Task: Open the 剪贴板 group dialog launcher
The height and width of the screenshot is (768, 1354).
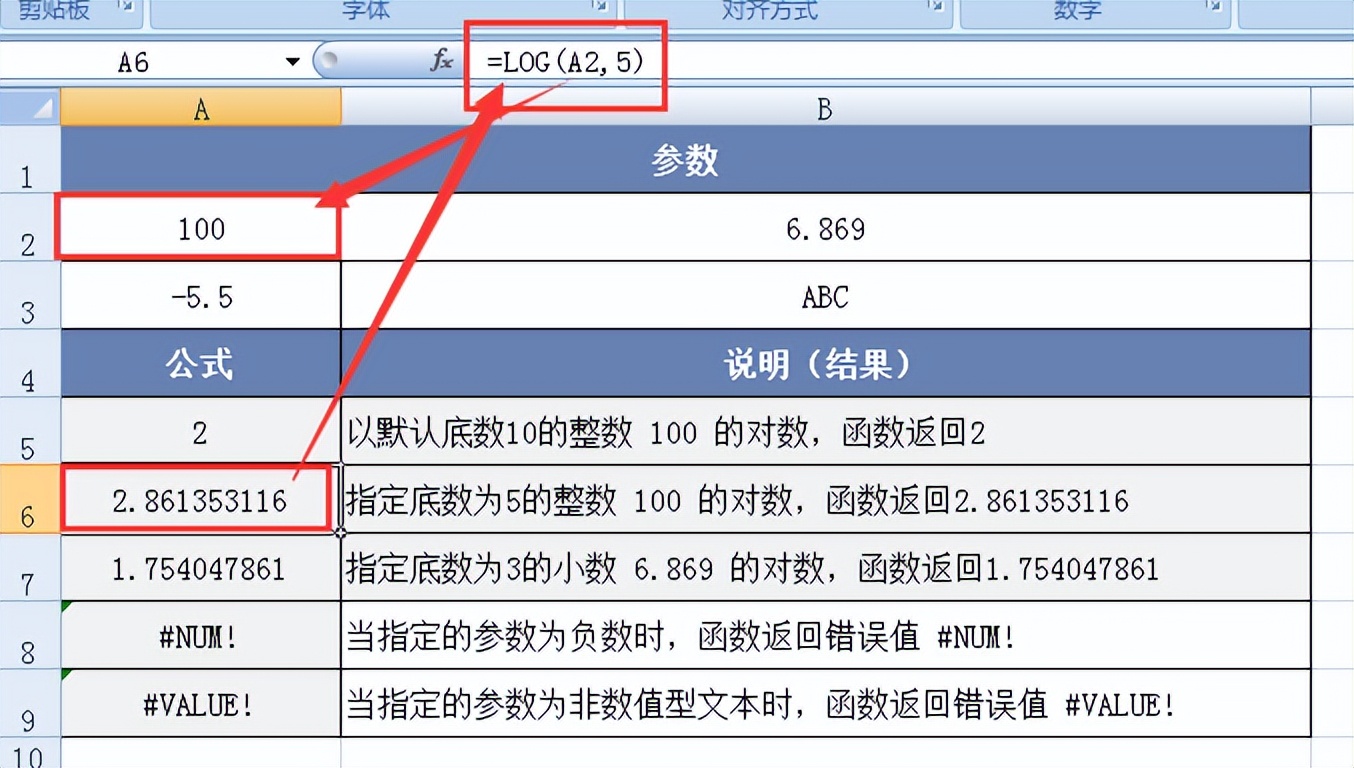Action: [x=127, y=8]
